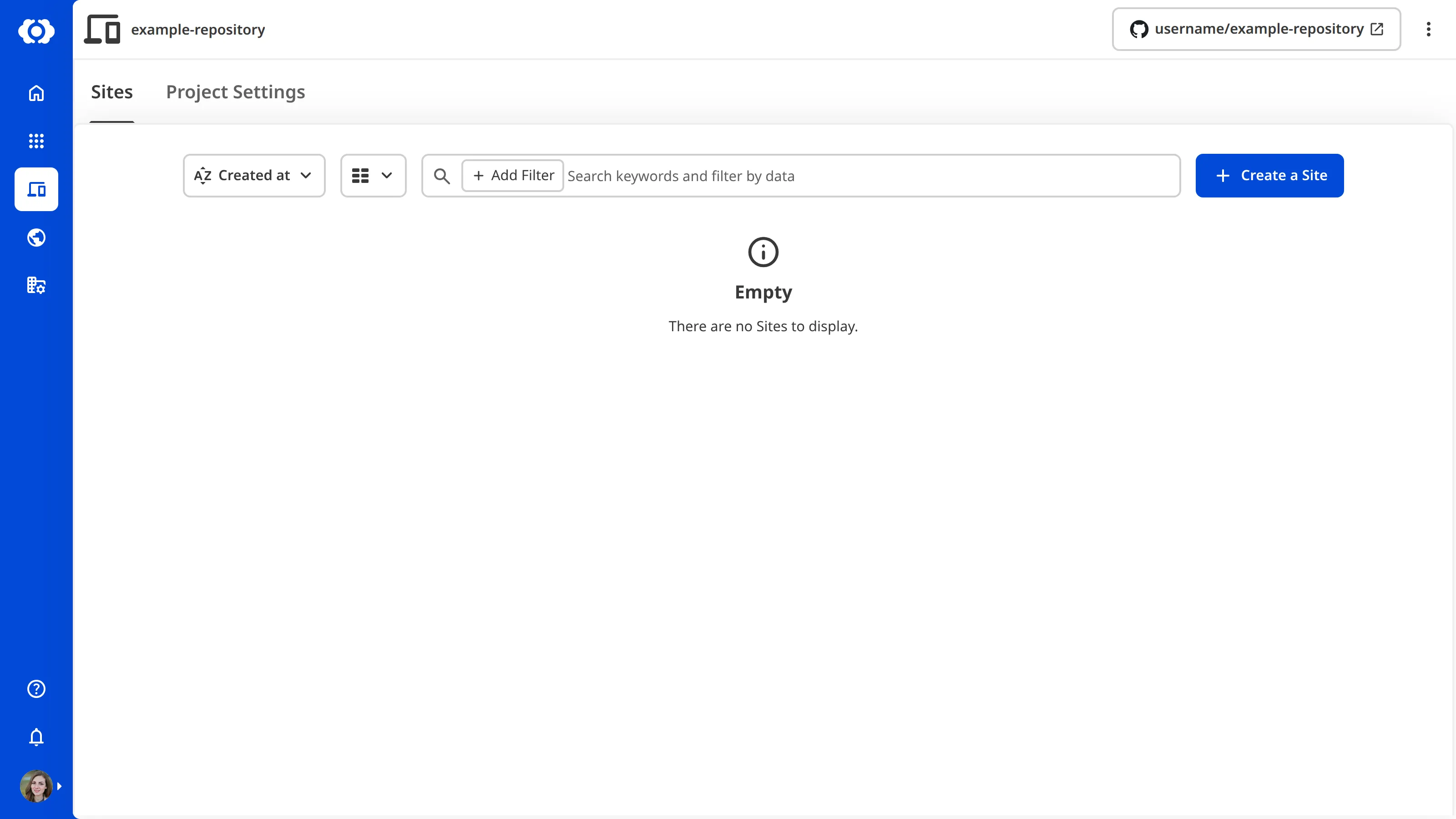Open the notifications bell icon

pyautogui.click(x=36, y=737)
